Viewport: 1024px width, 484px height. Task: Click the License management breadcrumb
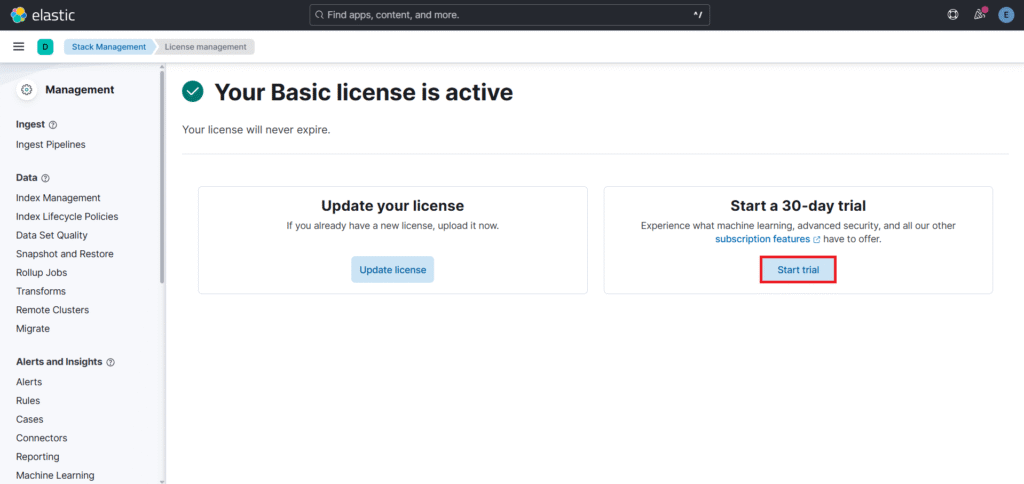(206, 47)
